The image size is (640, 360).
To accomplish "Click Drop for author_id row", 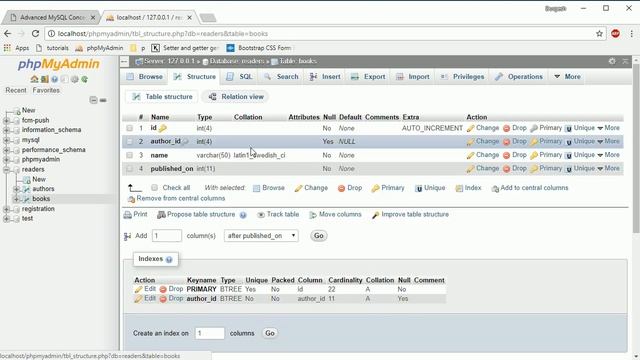I will click(x=515, y=141).
